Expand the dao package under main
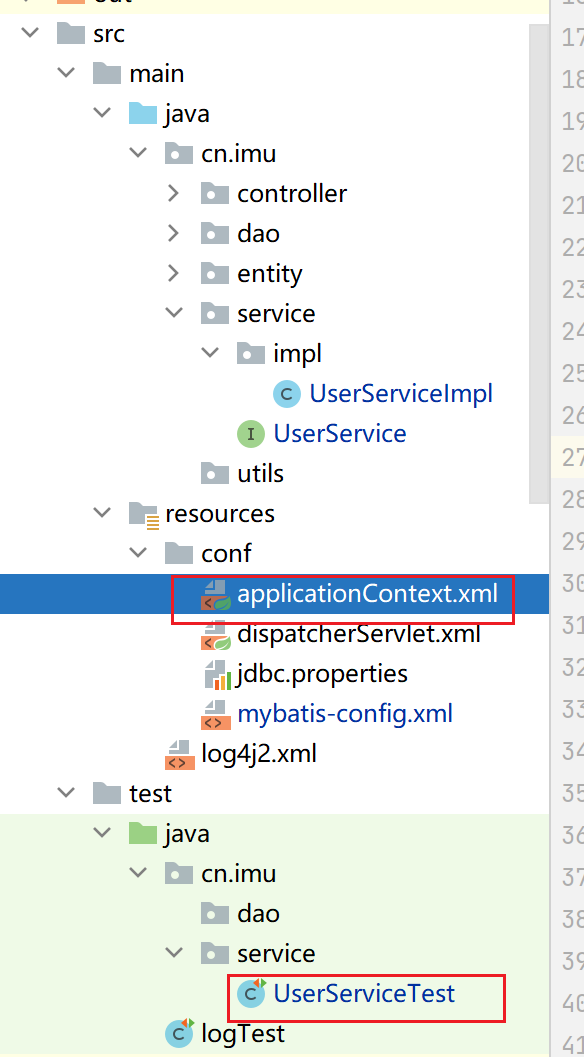 click(x=174, y=233)
